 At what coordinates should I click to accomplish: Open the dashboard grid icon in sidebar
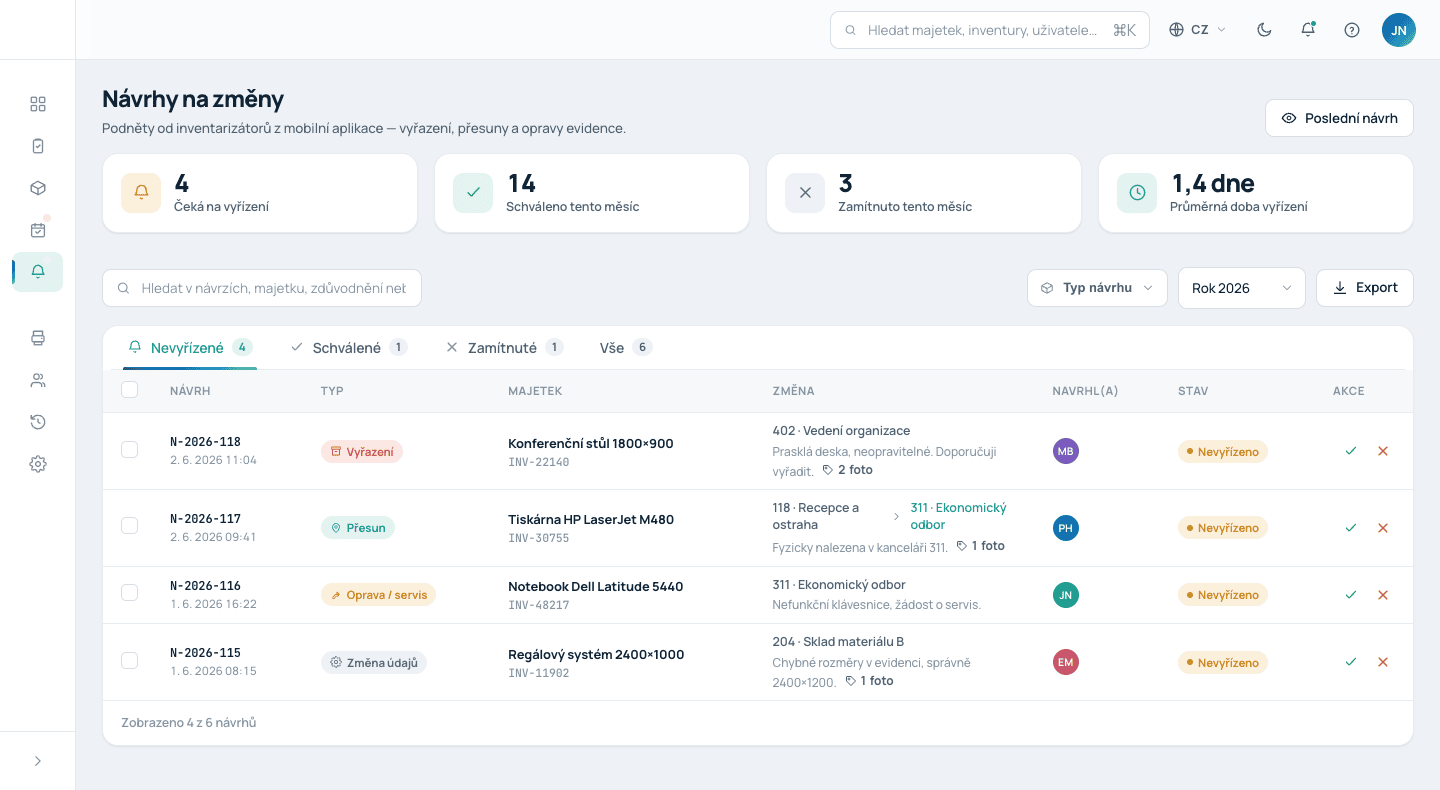coord(38,104)
